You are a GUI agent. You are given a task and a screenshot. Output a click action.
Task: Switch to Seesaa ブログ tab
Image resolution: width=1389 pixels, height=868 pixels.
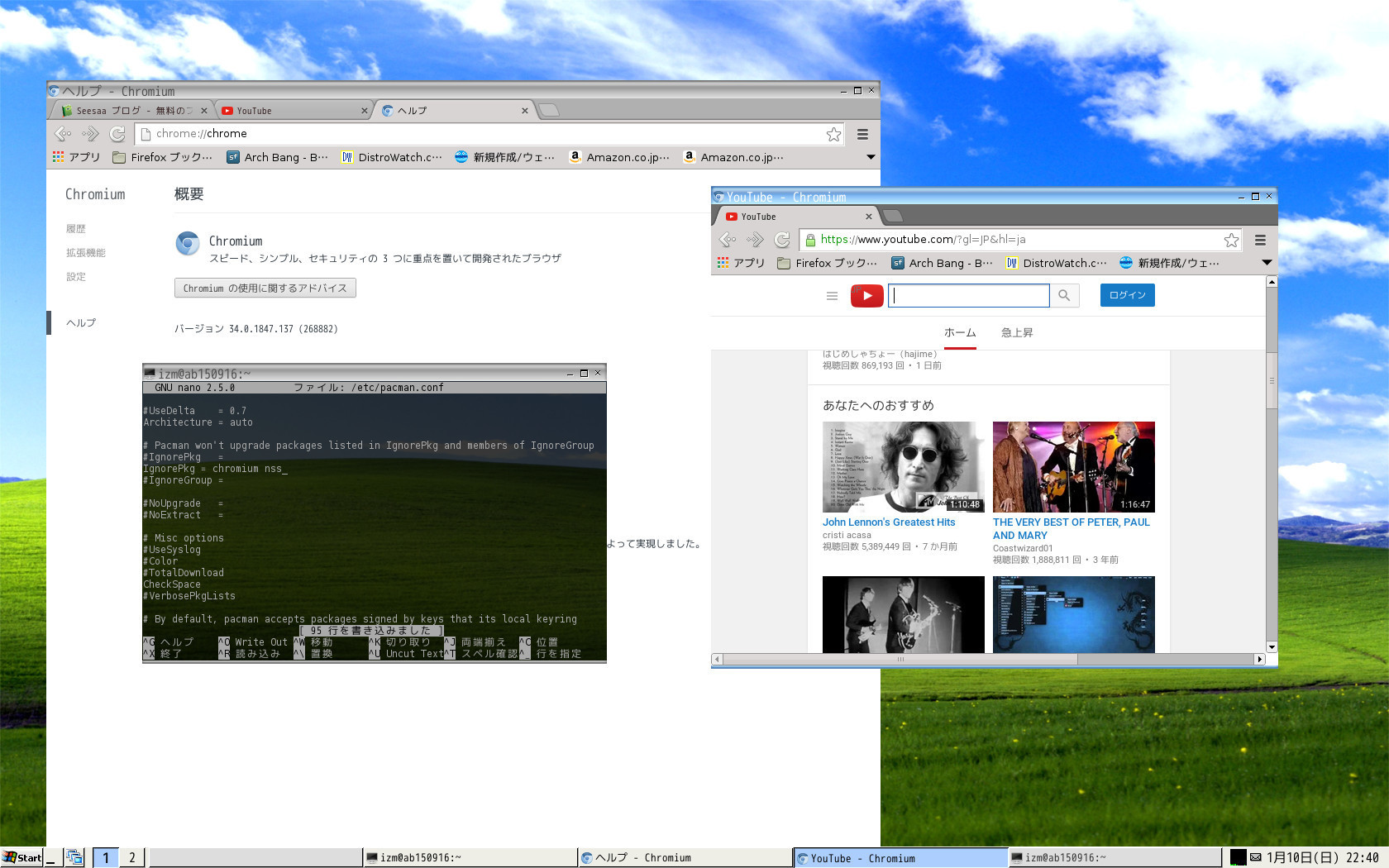pyautogui.click(x=126, y=111)
